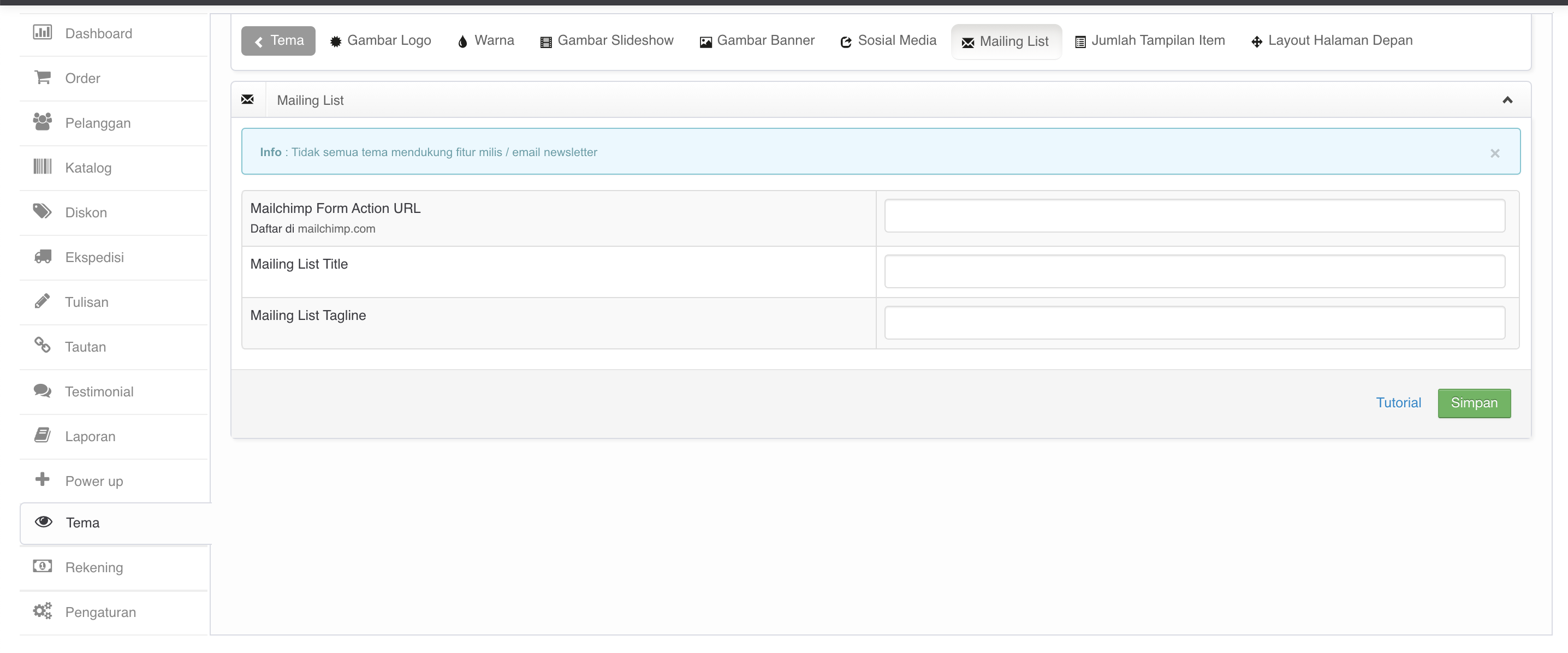The image size is (1568, 653).
Task: Focus the Mailchimp Form Action URL field
Action: [x=1194, y=216]
